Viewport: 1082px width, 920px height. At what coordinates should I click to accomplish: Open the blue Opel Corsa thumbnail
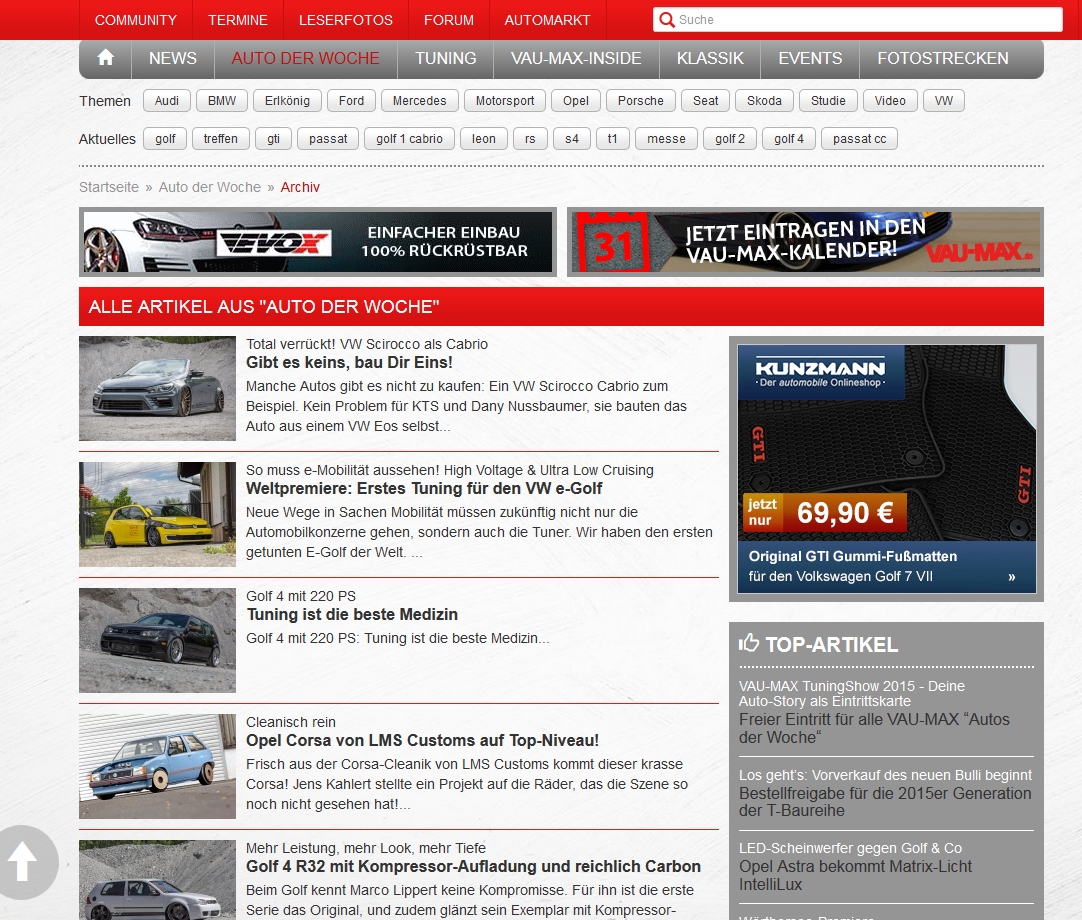tap(157, 766)
